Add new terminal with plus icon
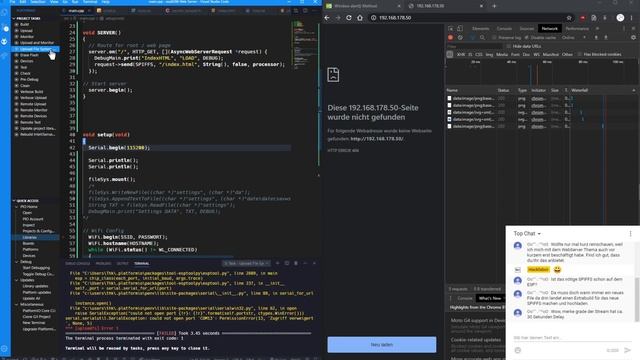This screenshot has width=640, height=360. coord(278,264)
